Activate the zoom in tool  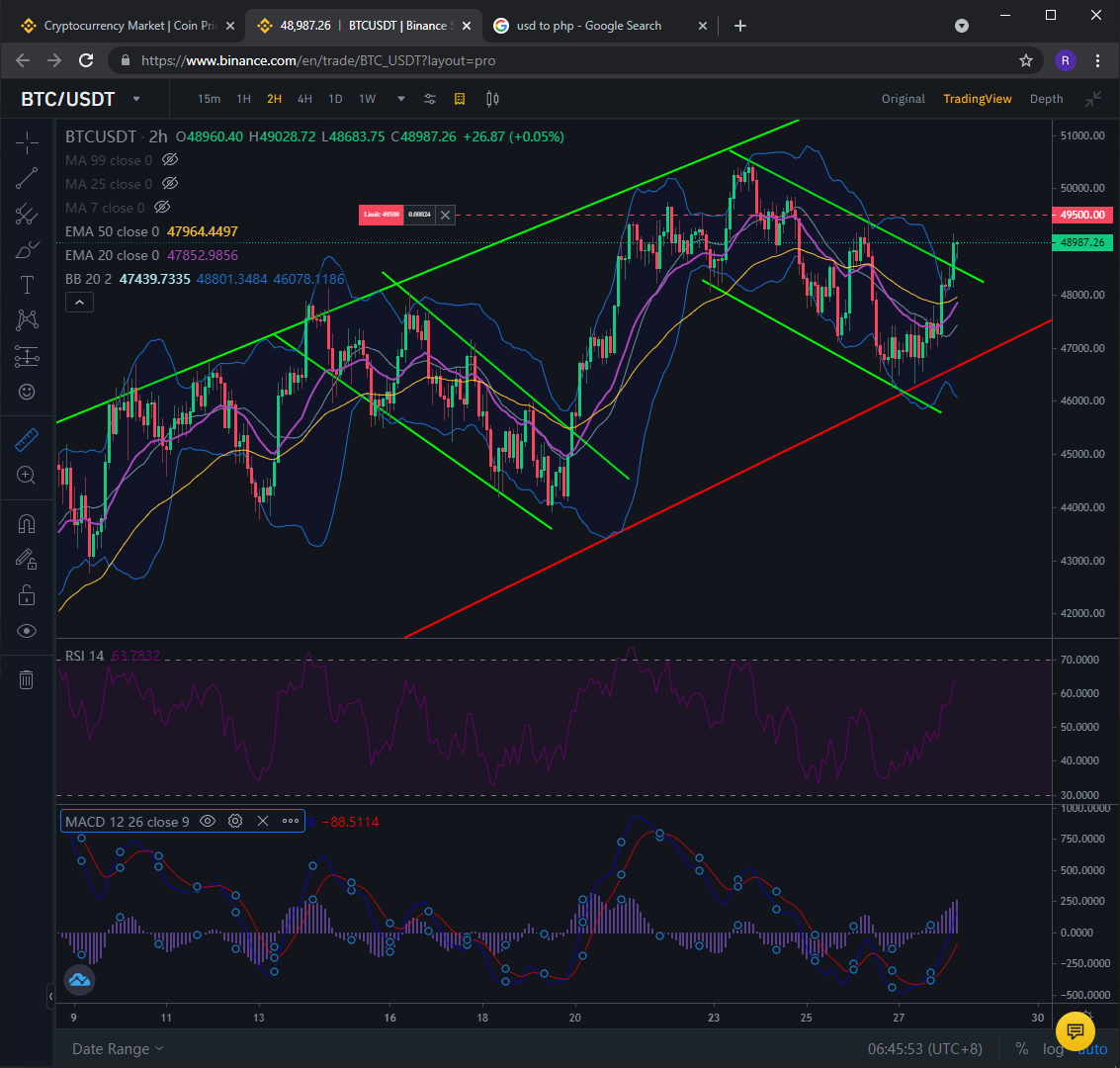pos(27,475)
